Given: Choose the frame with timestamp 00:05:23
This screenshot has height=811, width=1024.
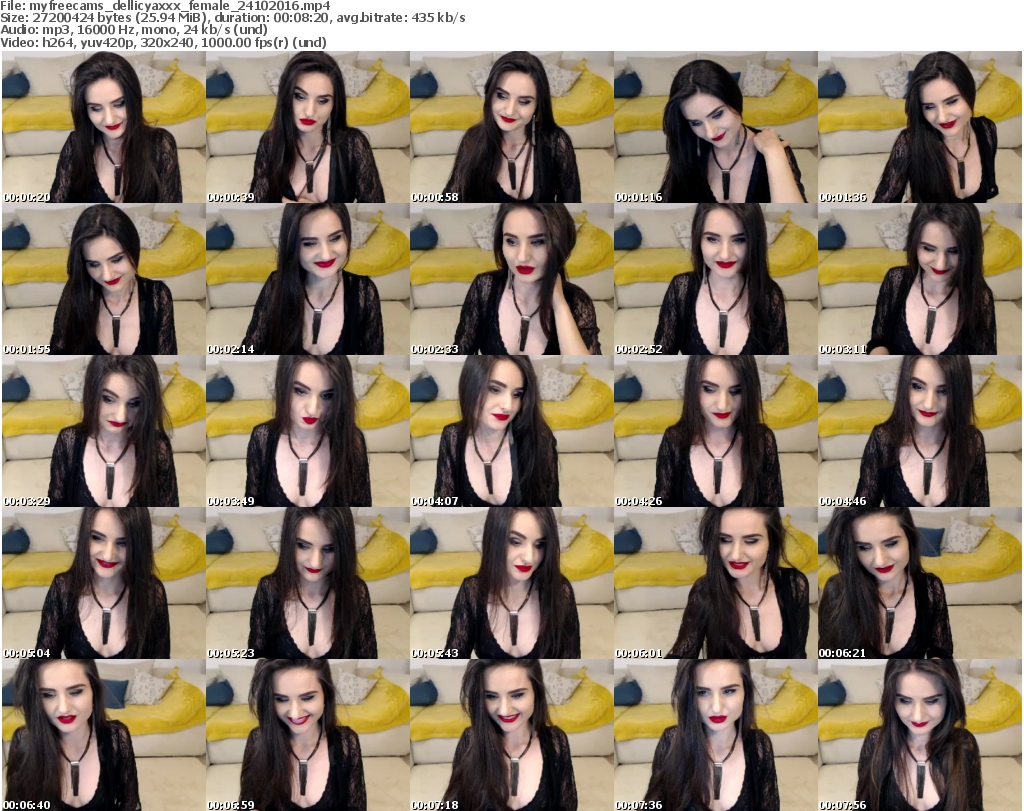Looking at the screenshot, I should pyautogui.click(x=308, y=583).
